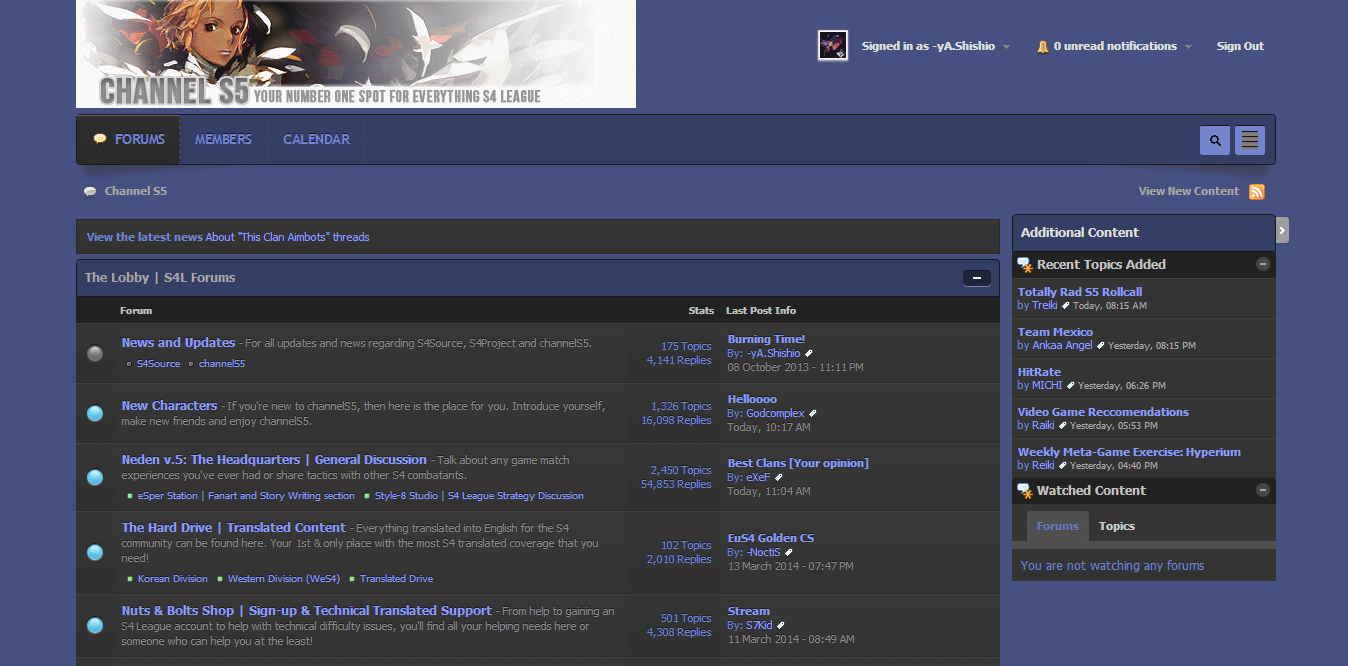The width and height of the screenshot is (1348, 666).
Task: Click blue unread icon for The Hard Drive
Action: point(95,552)
